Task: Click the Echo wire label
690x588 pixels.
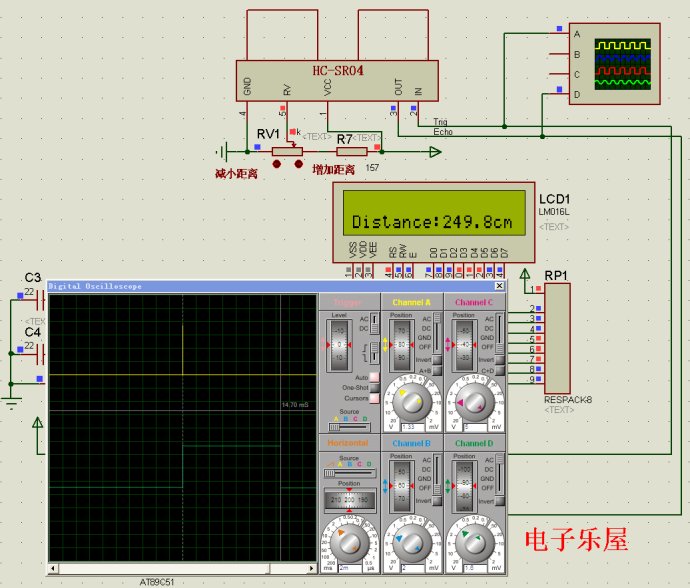Action: [x=443, y=132]
